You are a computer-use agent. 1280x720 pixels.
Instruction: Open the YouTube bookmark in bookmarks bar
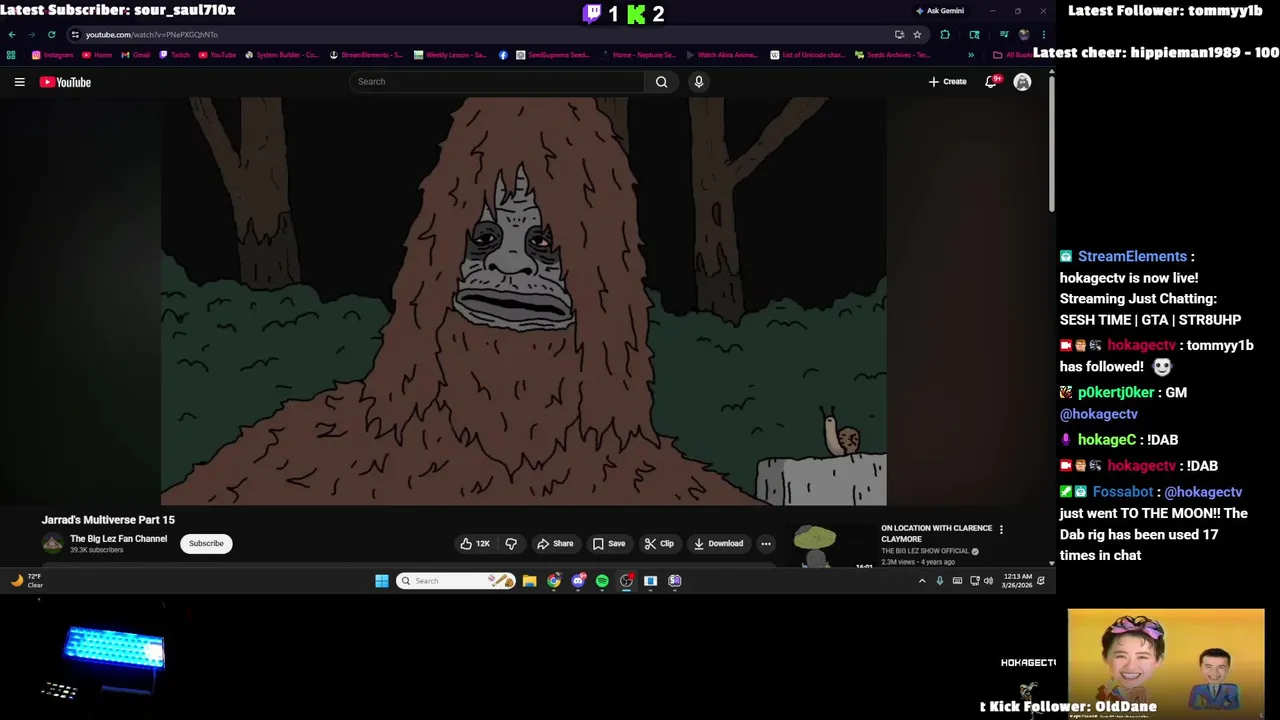coord(217,55)
